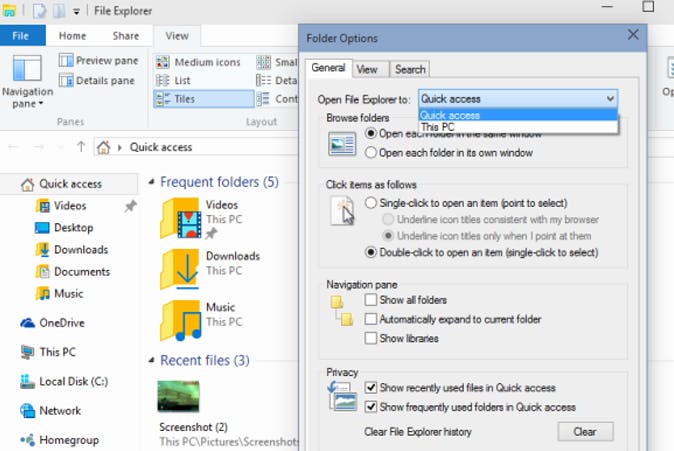Viewport: 674px width, 451px height.
Task: Collapse the Frequent folders group
Action: [151, 182]
